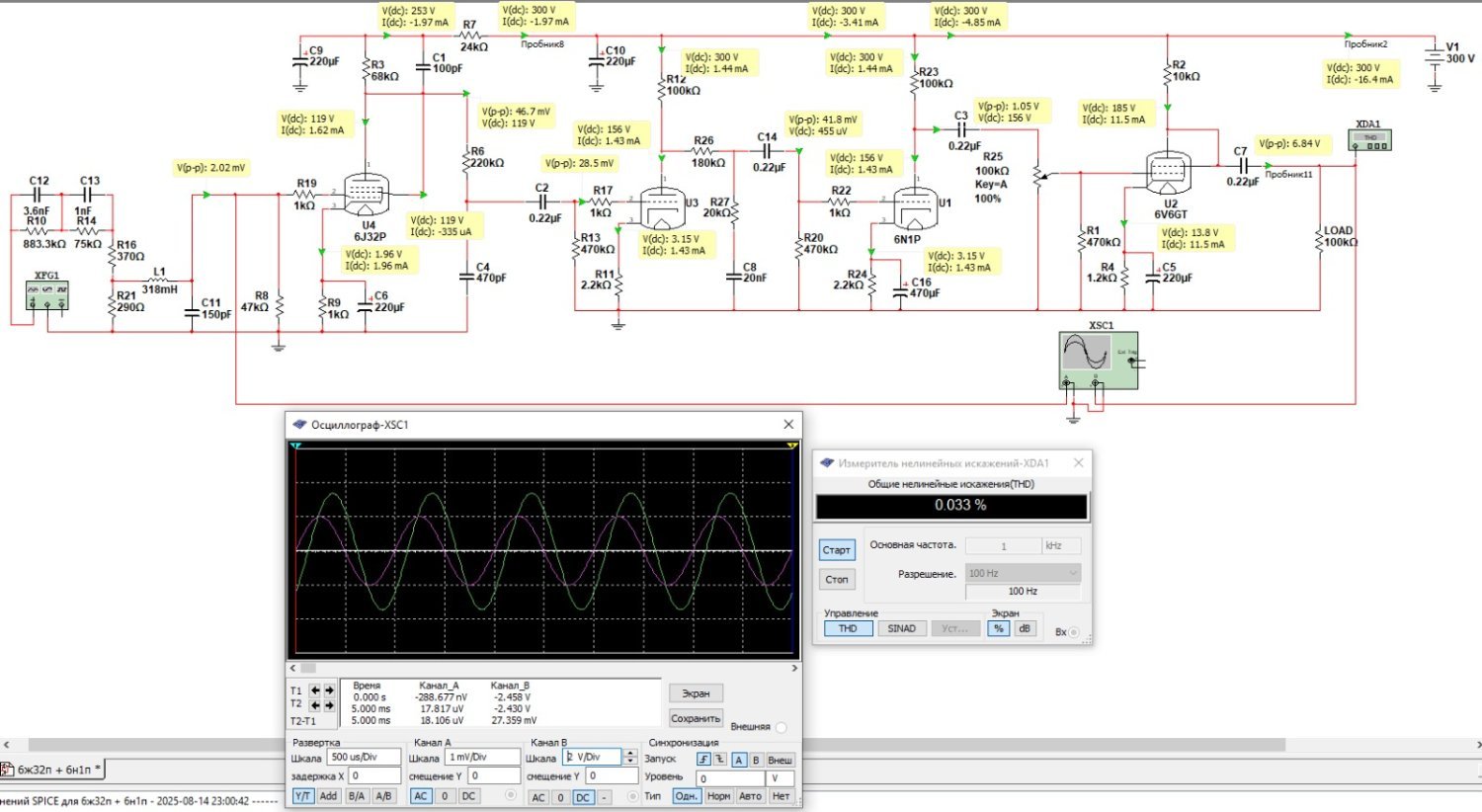Move cursor T1 left with the arrow
Viewport: 1482px width, 812px height.
point(315,690)
